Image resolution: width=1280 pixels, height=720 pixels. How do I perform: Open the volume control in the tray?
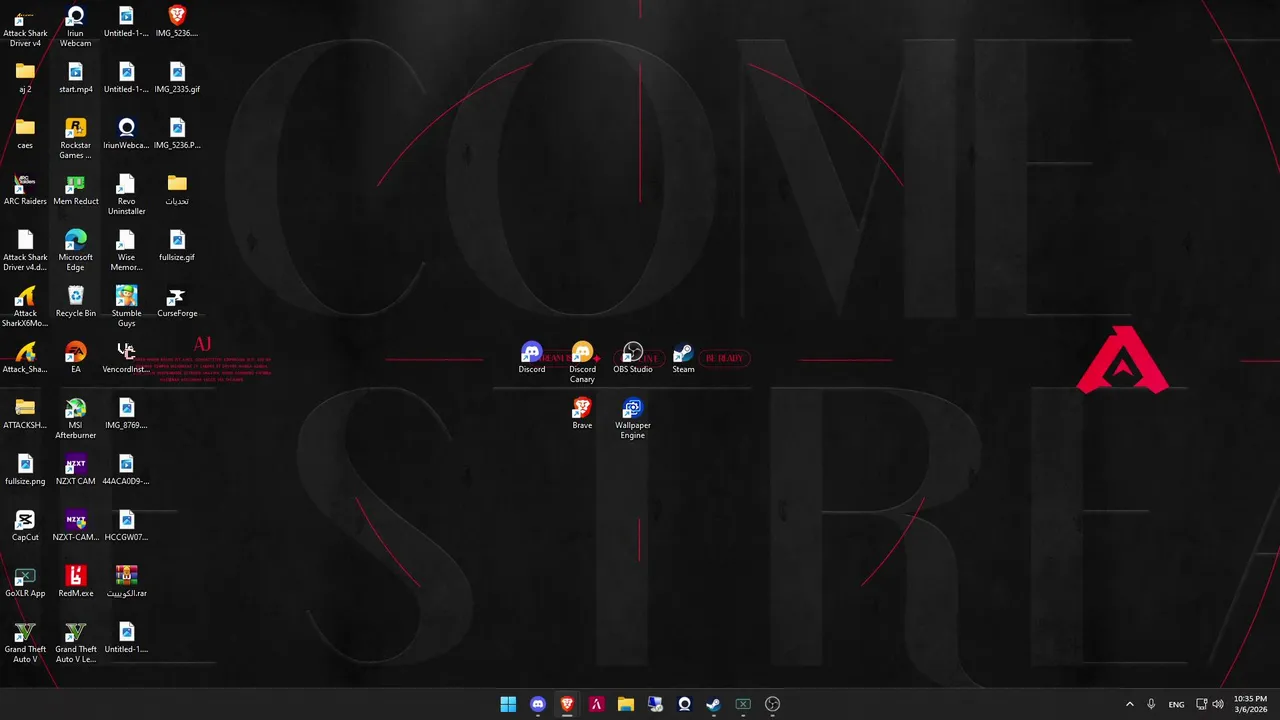click(x=1218, y=704)
